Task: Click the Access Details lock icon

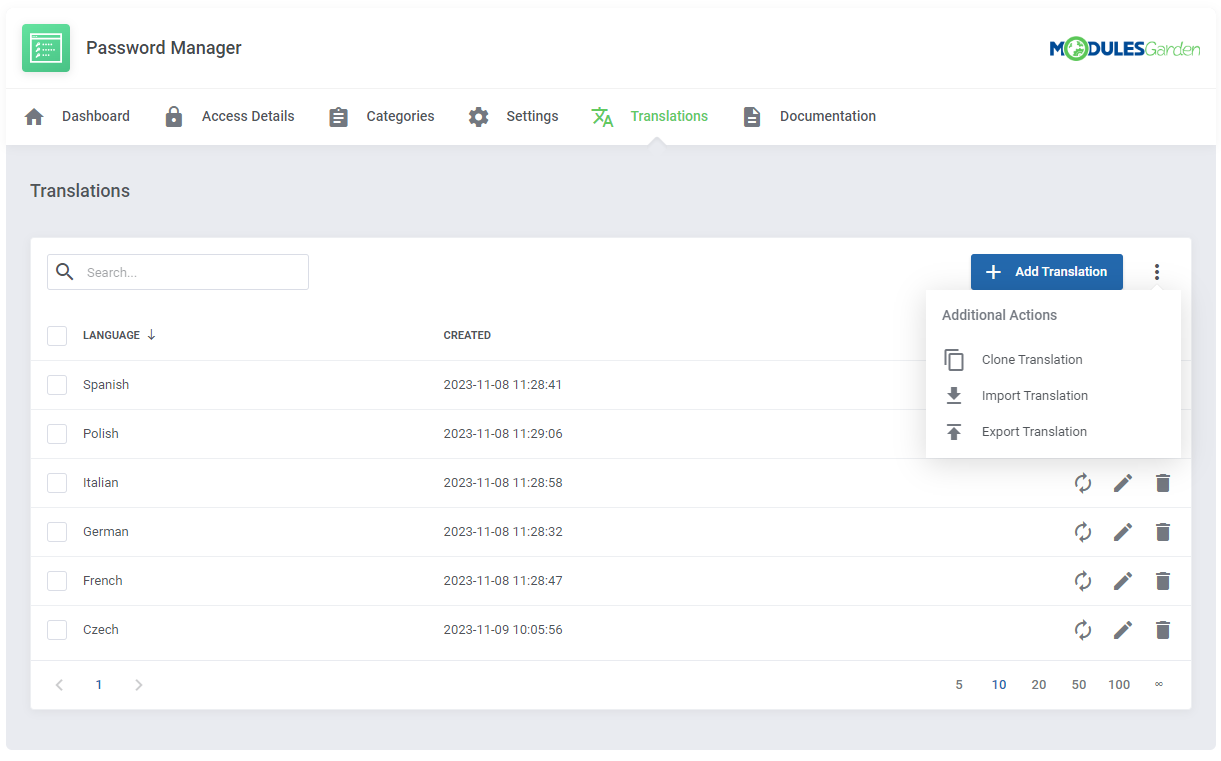Action: (174, 117)
